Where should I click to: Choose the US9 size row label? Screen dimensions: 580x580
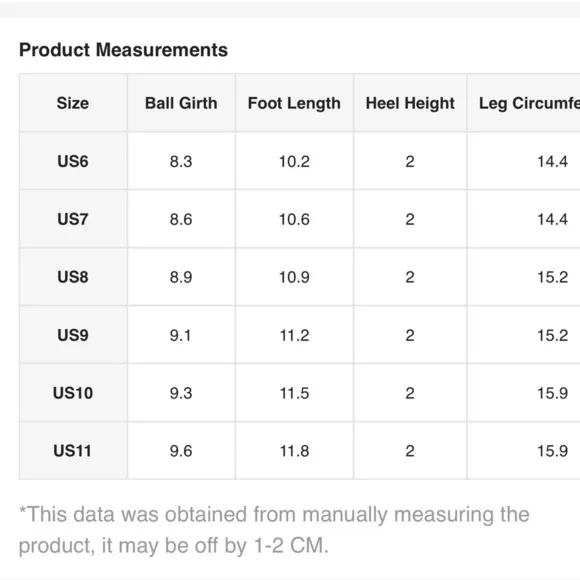(73, 335)
